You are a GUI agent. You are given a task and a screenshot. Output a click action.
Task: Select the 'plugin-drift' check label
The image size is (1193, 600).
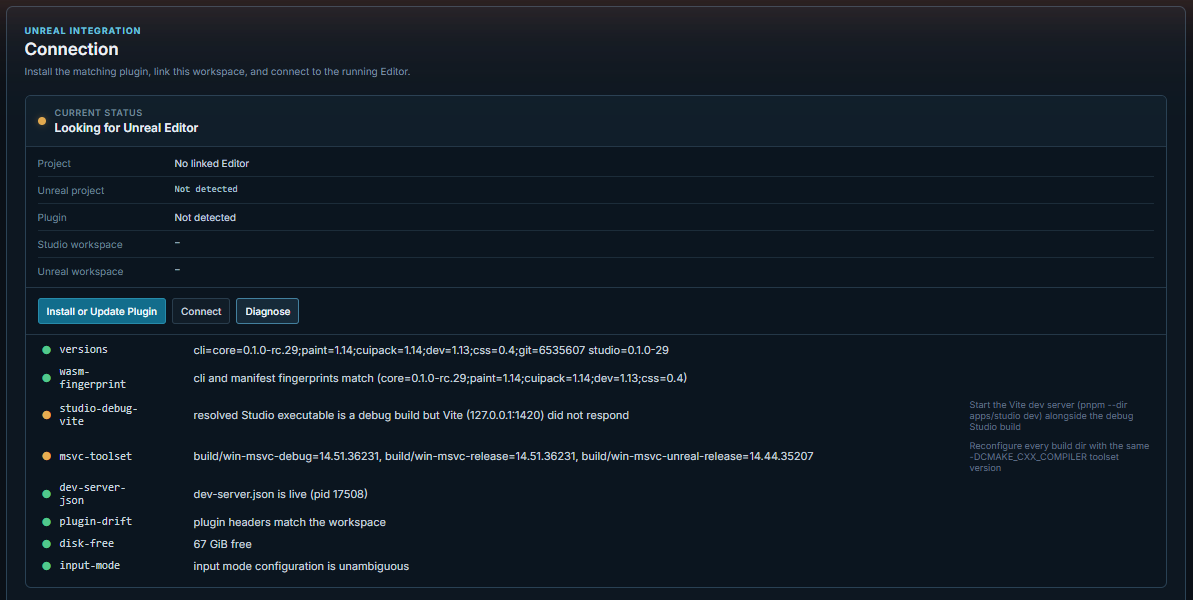click(96, 522)
